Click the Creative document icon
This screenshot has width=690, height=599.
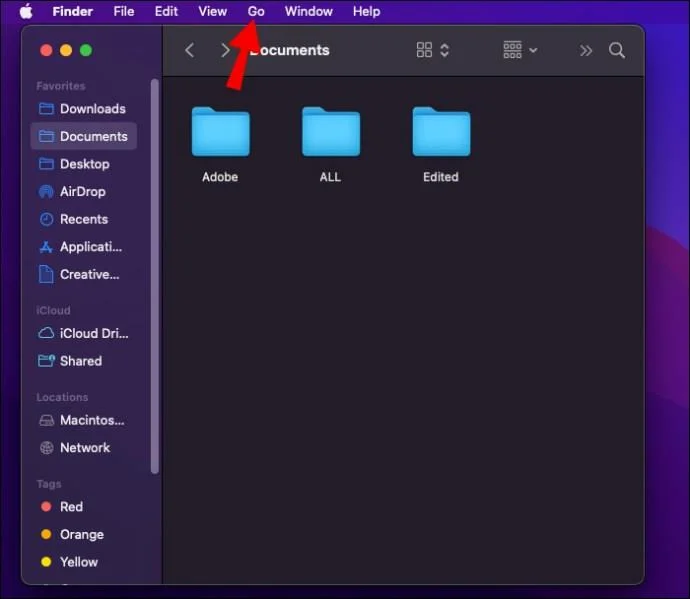click(x=46, y=275)
